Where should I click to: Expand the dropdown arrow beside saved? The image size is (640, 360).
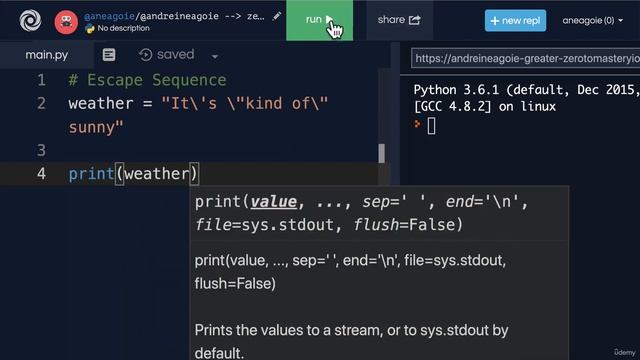coord(215,56)
